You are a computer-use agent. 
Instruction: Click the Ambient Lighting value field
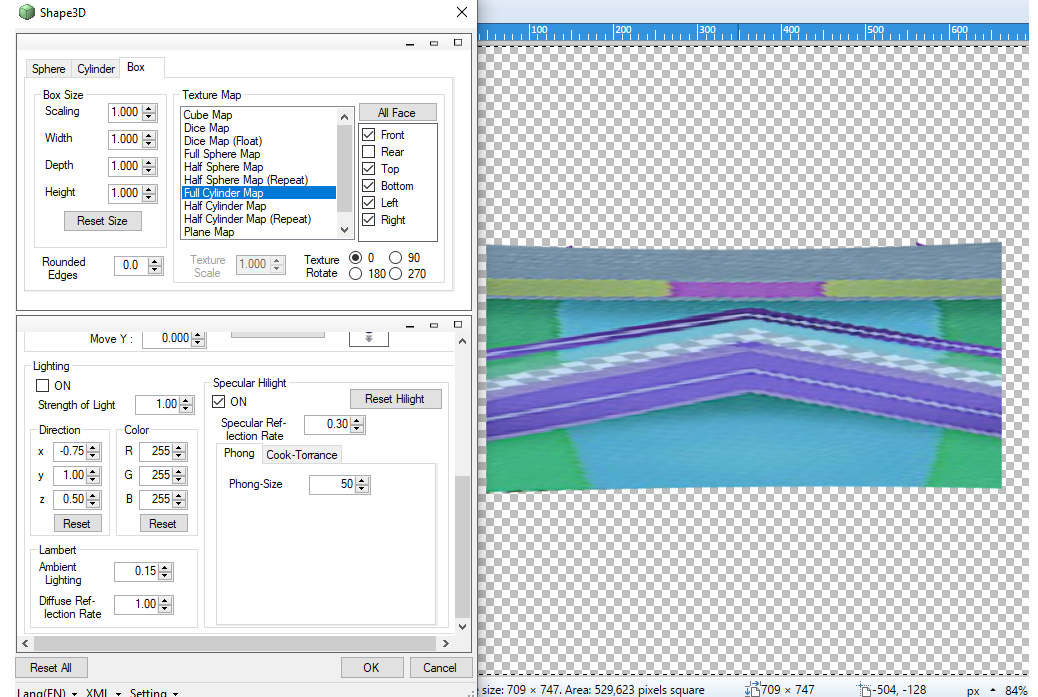137,571
